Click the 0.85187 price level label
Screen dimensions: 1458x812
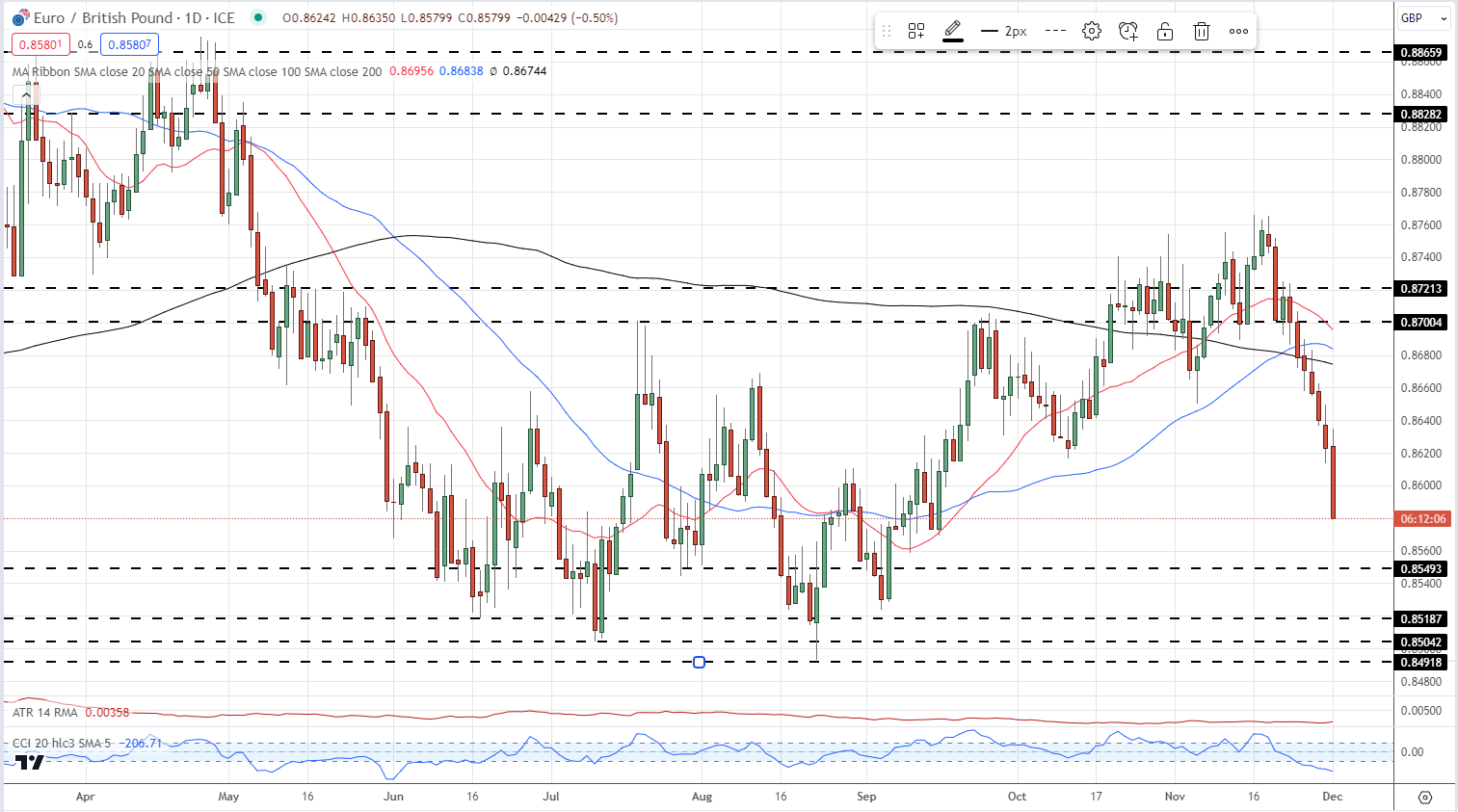1421,618
